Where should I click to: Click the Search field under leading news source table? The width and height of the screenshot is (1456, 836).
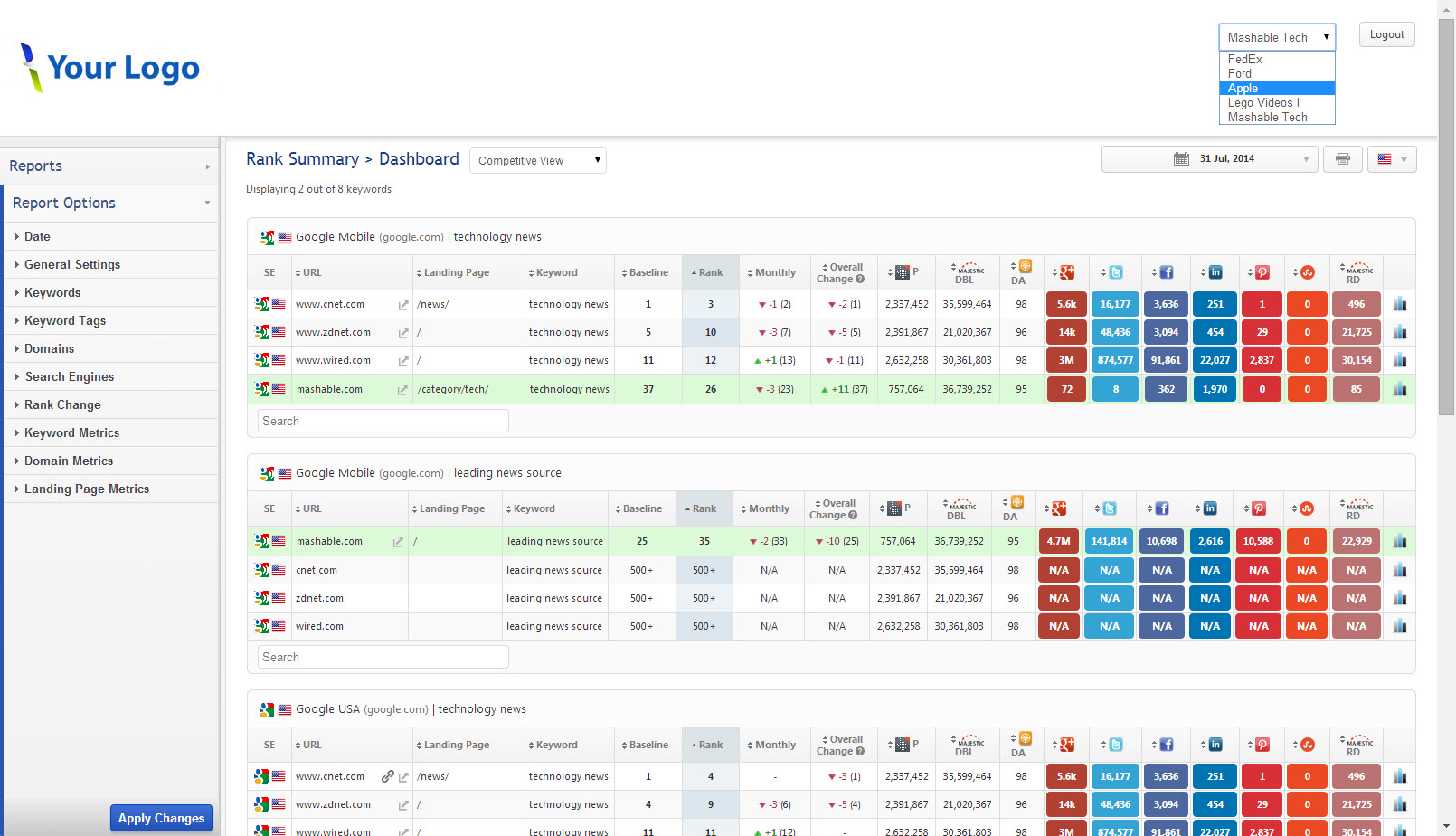click(383, 658)
